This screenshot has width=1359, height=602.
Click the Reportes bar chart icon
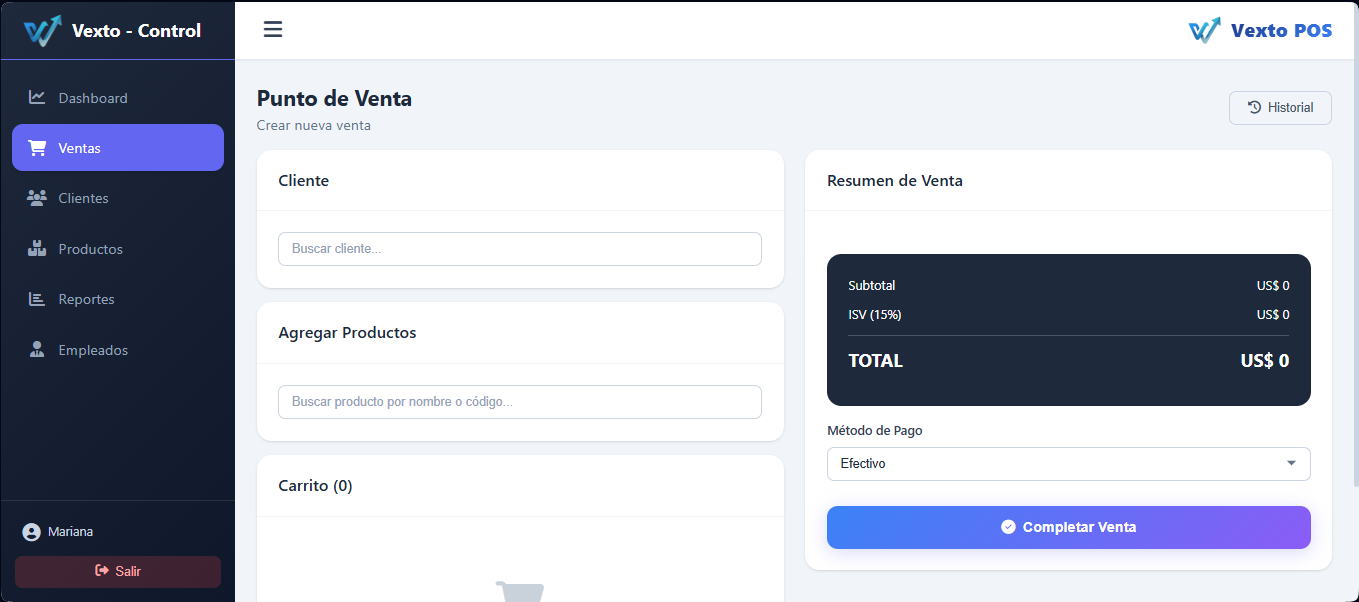point(37,299)
